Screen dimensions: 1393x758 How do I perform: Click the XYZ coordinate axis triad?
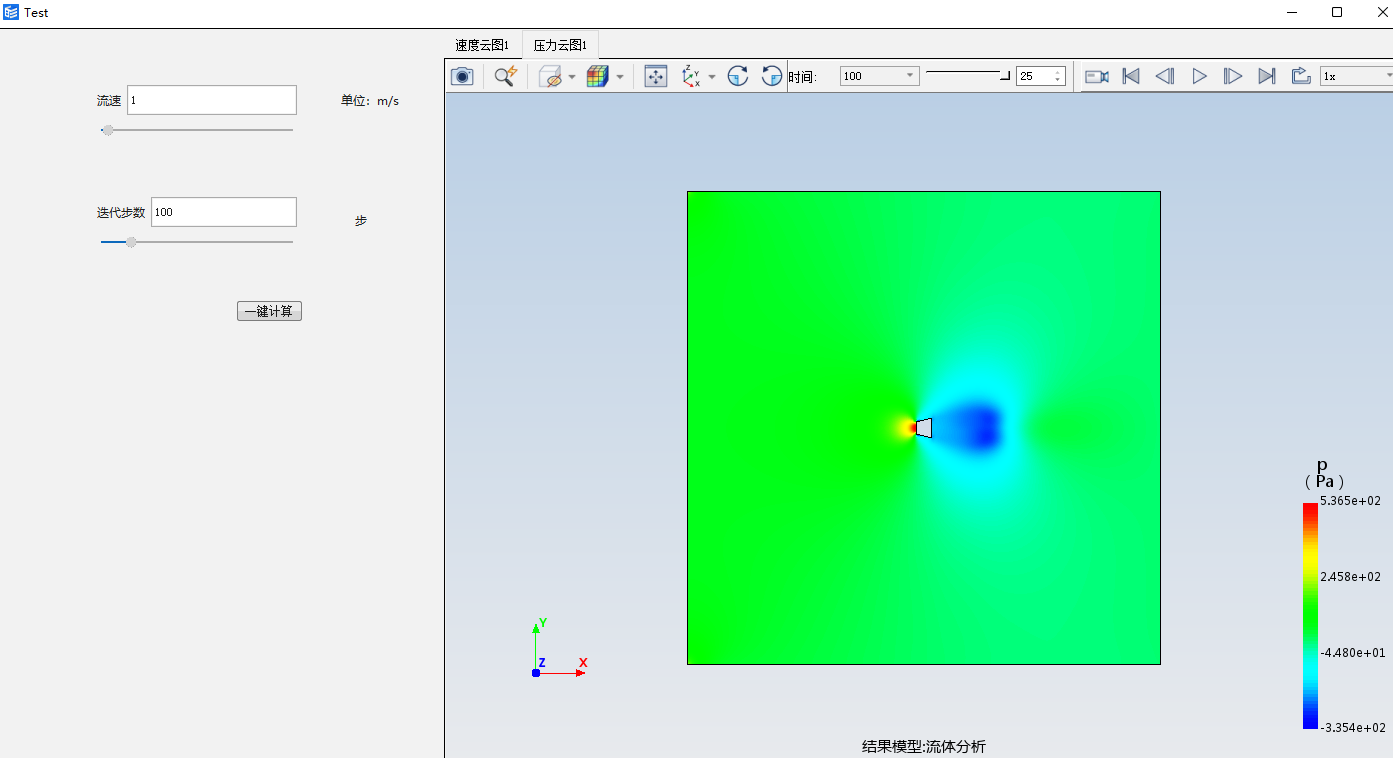coord(558,650)
